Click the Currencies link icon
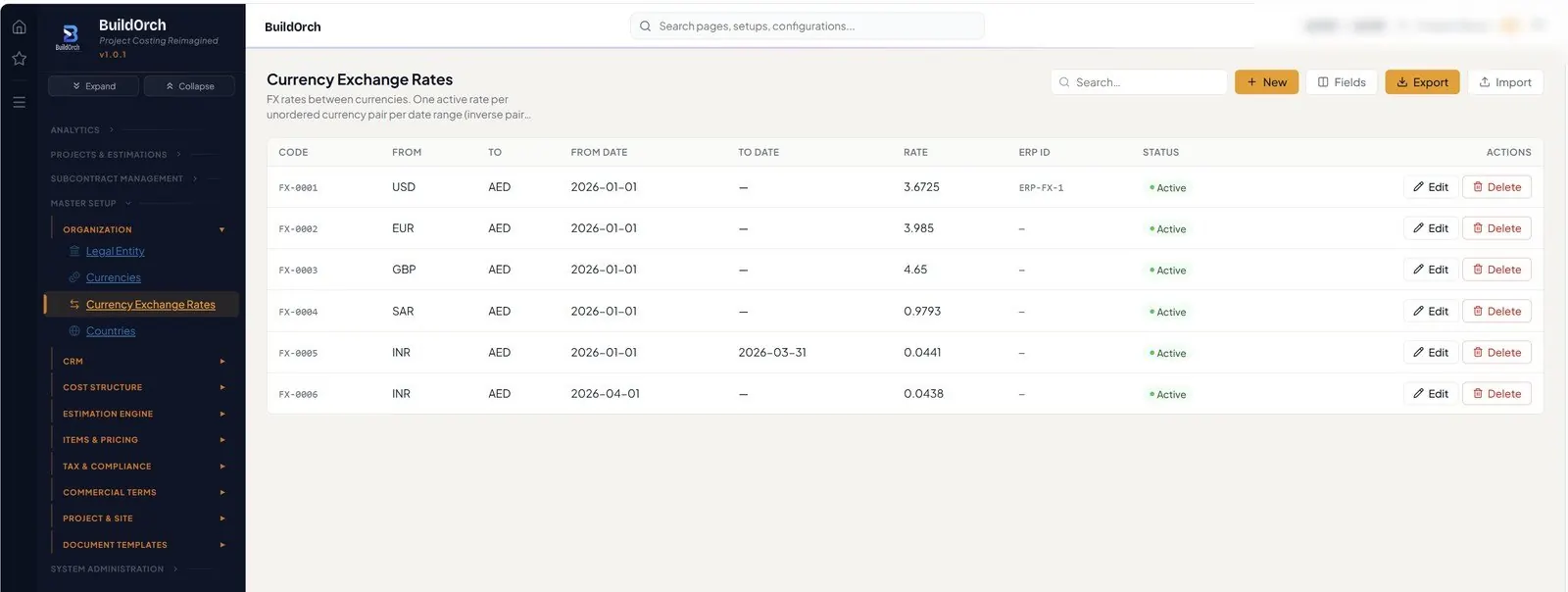 click(x=74, y=278)
